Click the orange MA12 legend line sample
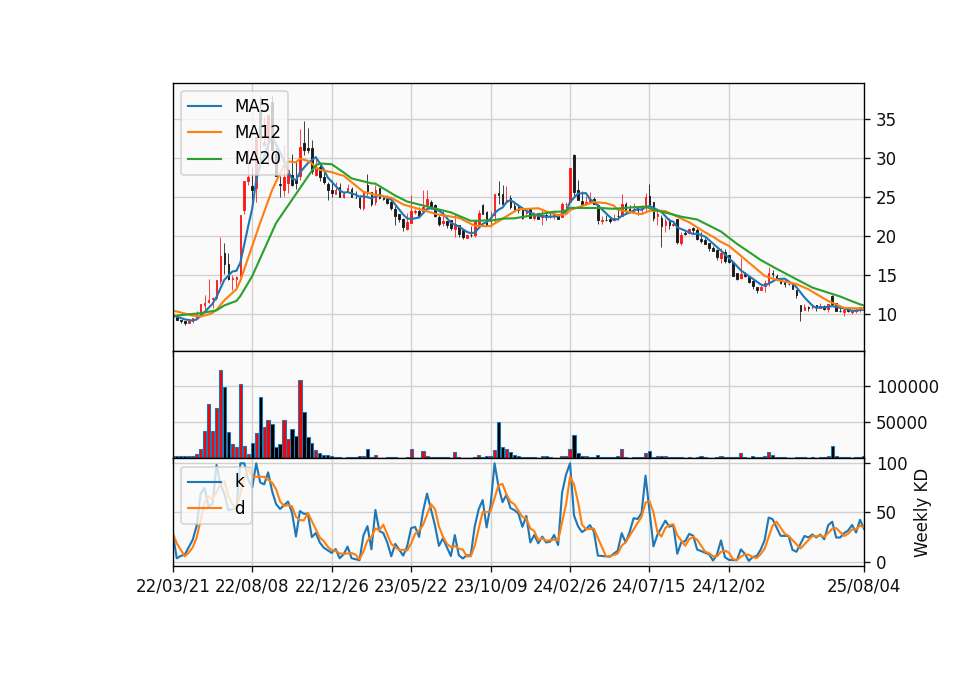 (204, 132)
